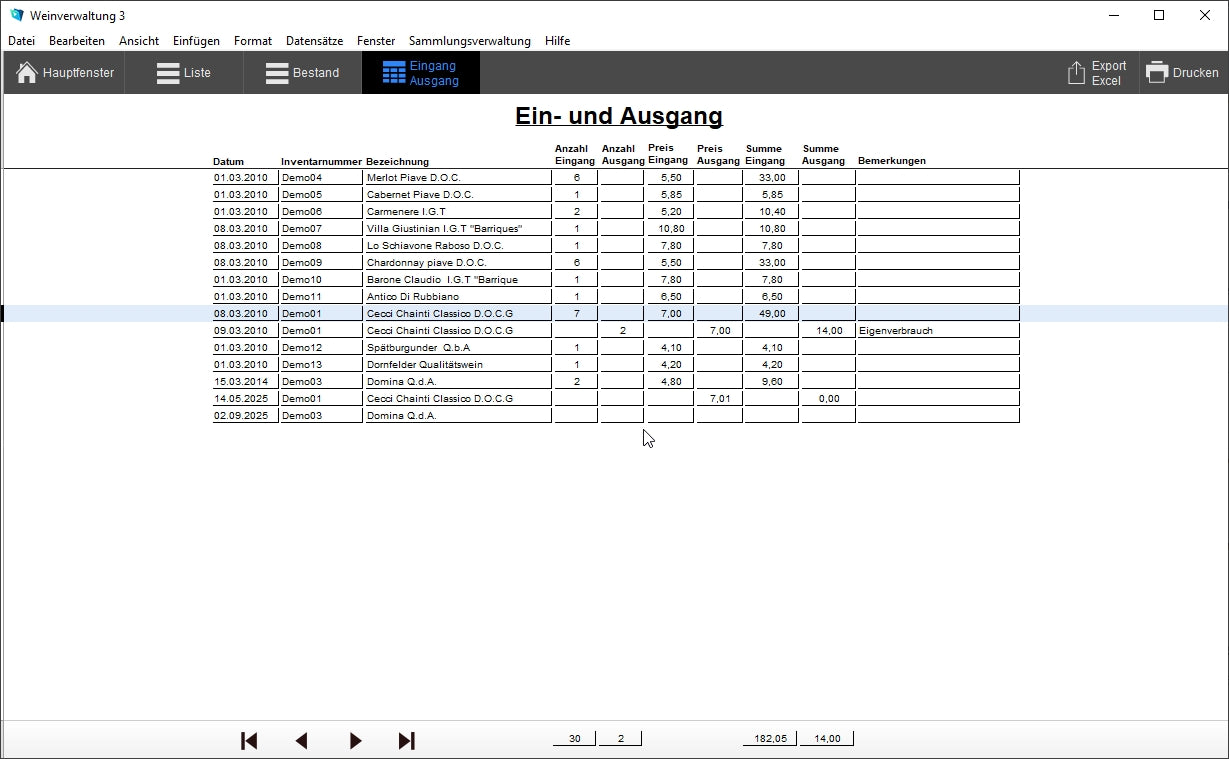Image resolution: width=1229 pixels, height=759 pixels.
Task: Select the Eingang Ausgang table icon
Action: pyautogui.click(x=394, y=73)
